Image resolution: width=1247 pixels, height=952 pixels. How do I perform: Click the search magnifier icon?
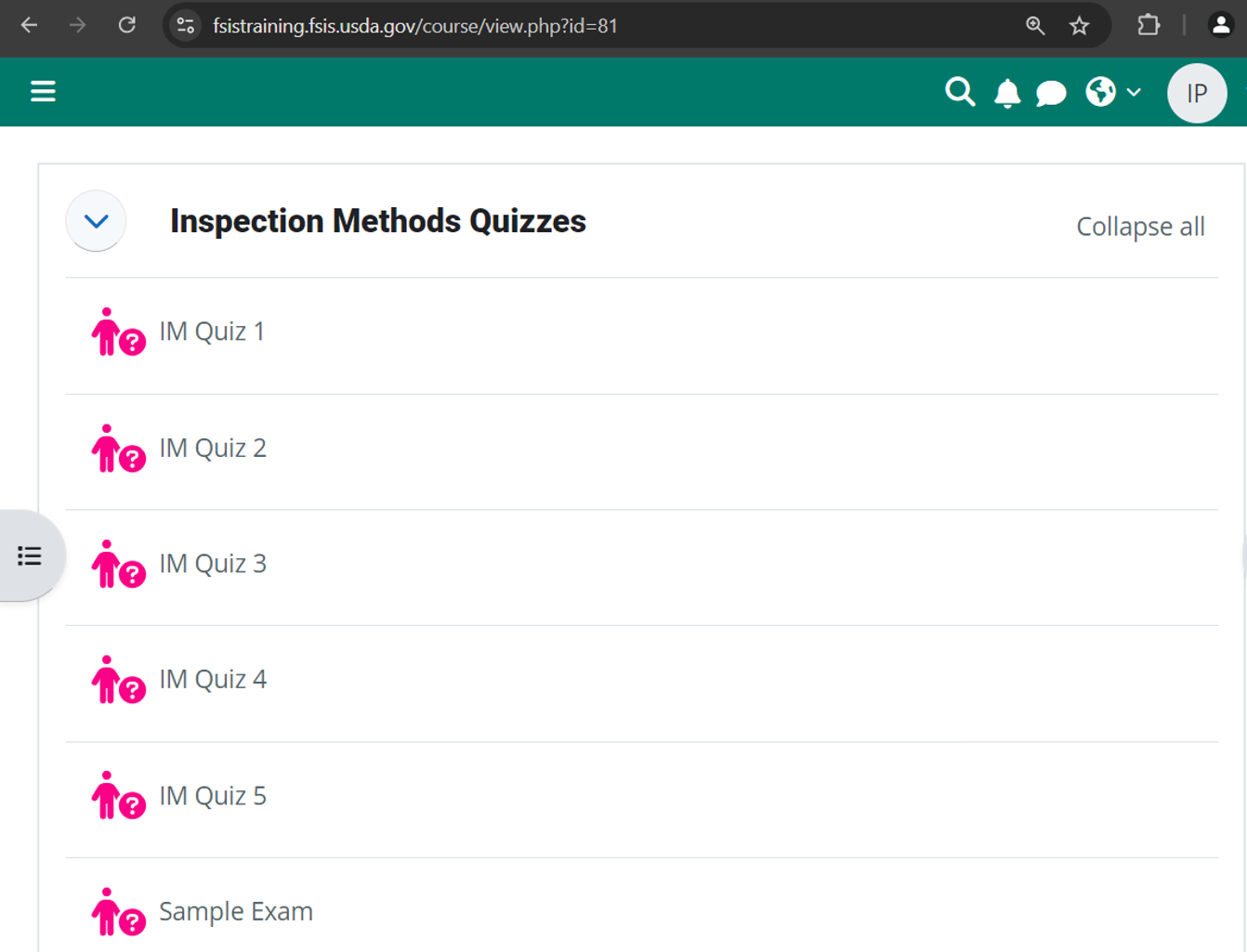click(x=960, y=92)
